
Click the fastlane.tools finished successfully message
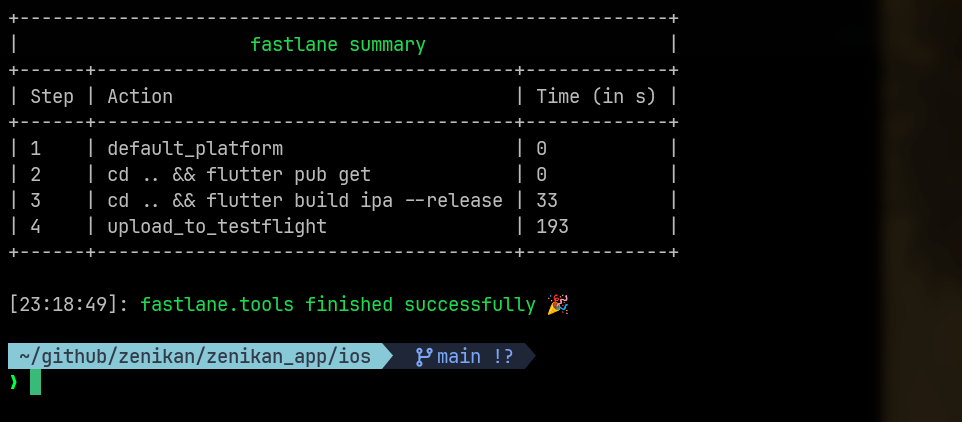point(338,304)
